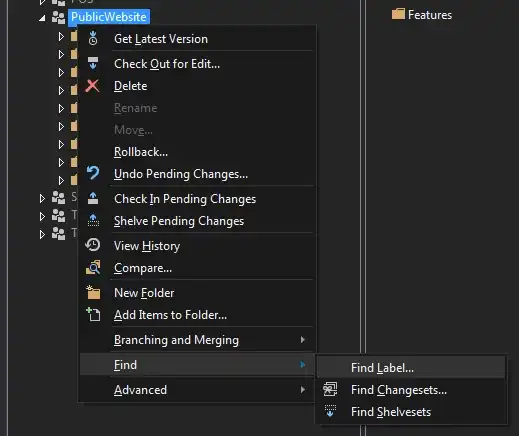Click the Undo Pending Changes arrow icon
The width and height of the screenshot is (519, 436).
pos(93,173)
